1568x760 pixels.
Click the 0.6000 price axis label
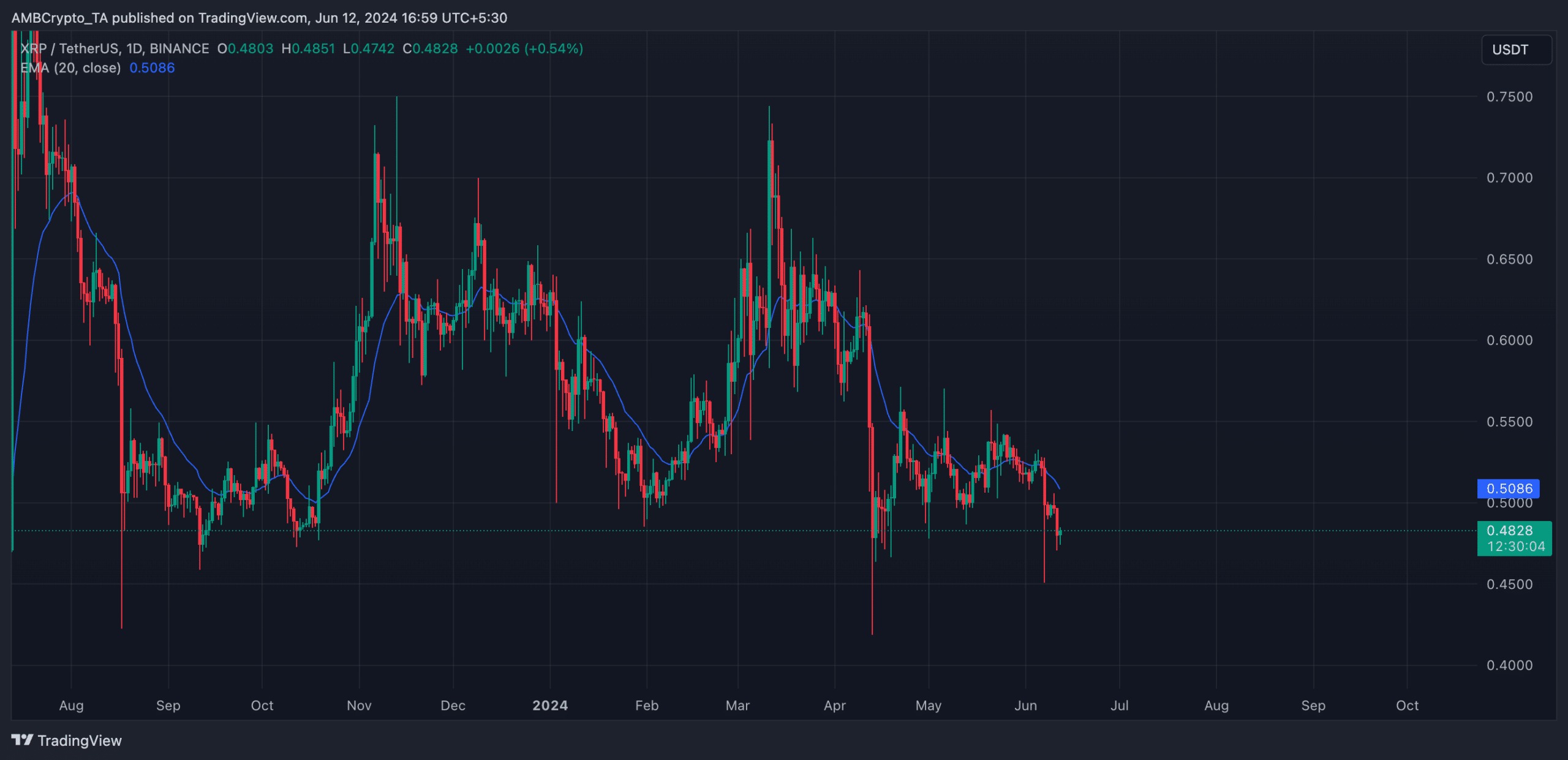pyautogui.click(x=1509, y=340)
